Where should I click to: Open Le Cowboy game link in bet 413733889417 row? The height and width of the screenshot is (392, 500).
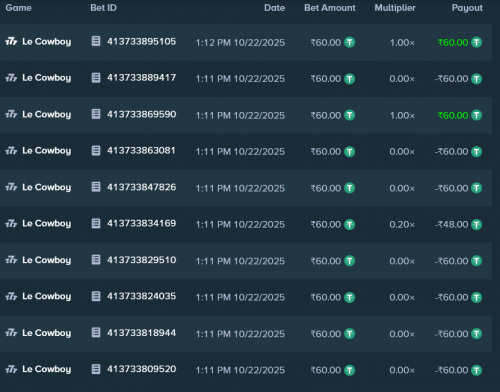[47, 78]
